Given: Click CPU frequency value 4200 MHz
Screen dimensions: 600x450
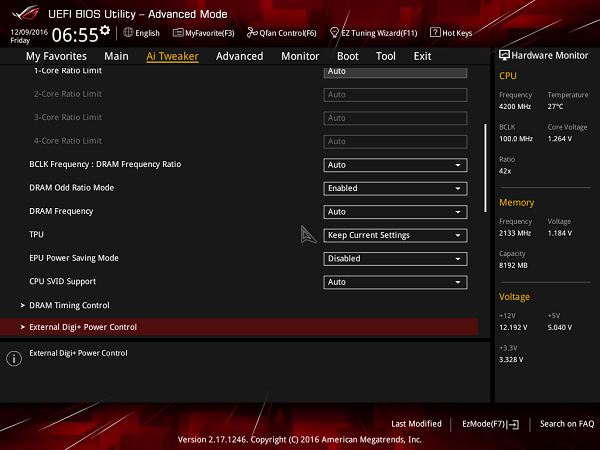Looking at the screenshot, I should (515, 106).
